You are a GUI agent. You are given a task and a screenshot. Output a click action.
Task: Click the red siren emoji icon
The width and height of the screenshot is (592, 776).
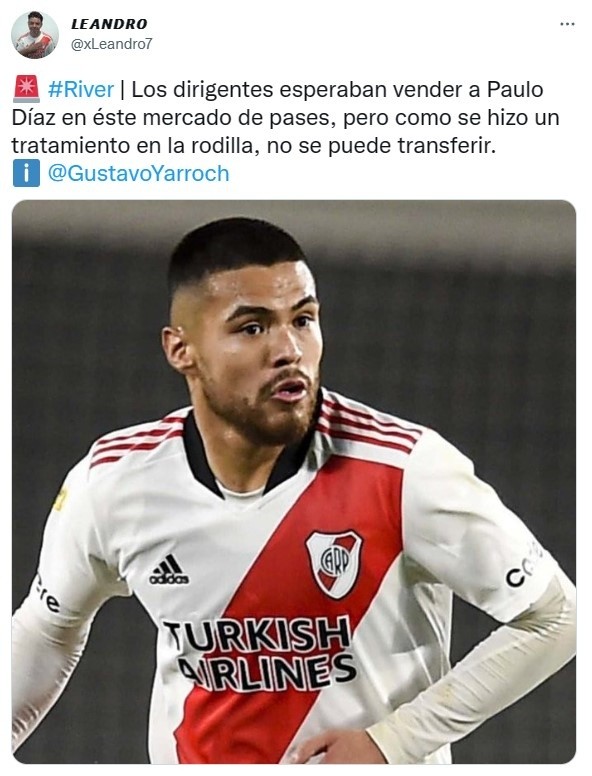(x=26, y=90)
